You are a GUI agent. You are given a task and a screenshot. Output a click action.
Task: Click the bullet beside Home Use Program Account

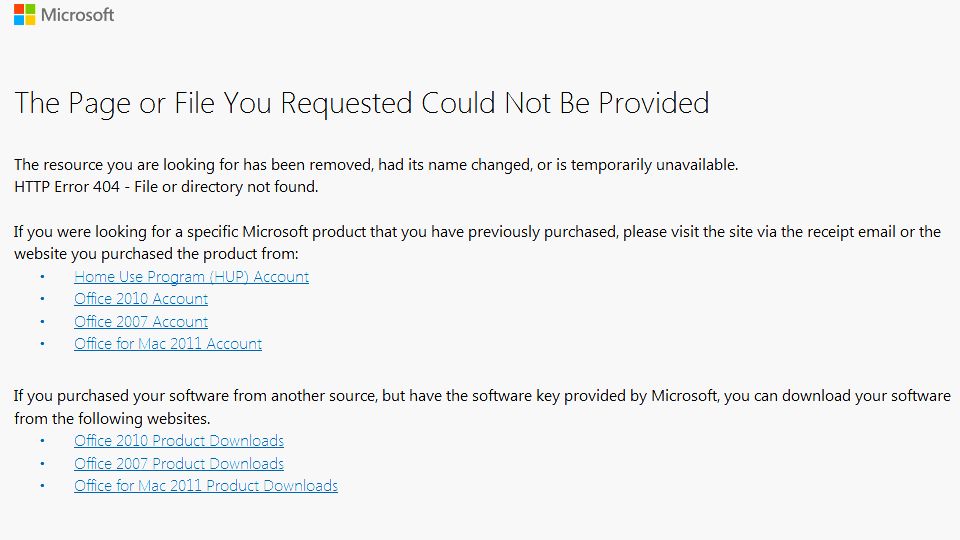[43, 277]
